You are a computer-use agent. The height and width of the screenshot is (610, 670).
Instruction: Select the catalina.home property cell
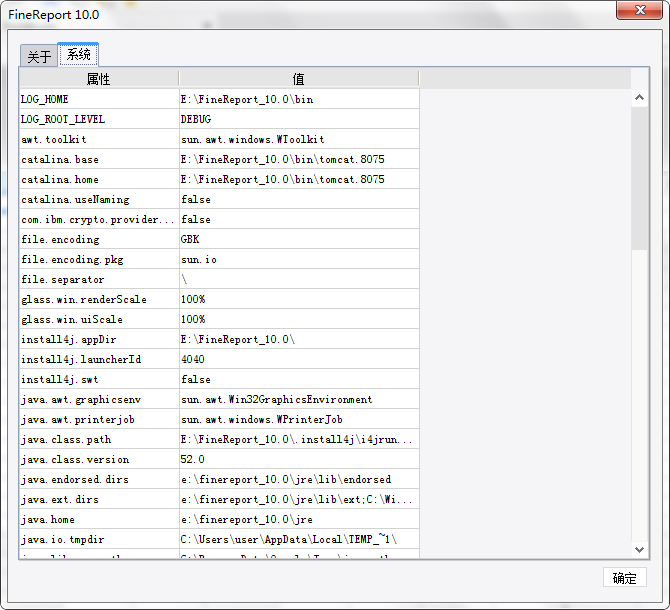pyautogui.click(x=99, y=179)
